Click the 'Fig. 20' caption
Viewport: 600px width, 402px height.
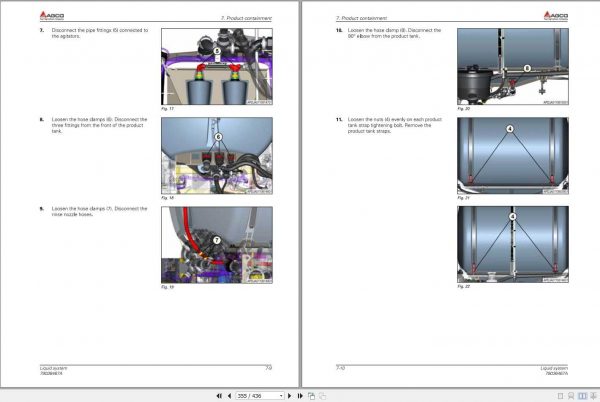pos(463,109)
